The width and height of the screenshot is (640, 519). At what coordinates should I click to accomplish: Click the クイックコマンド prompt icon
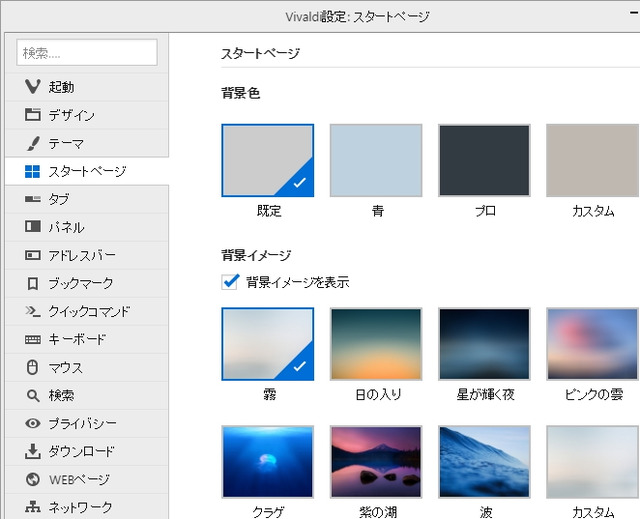click(x=33, y=312)
